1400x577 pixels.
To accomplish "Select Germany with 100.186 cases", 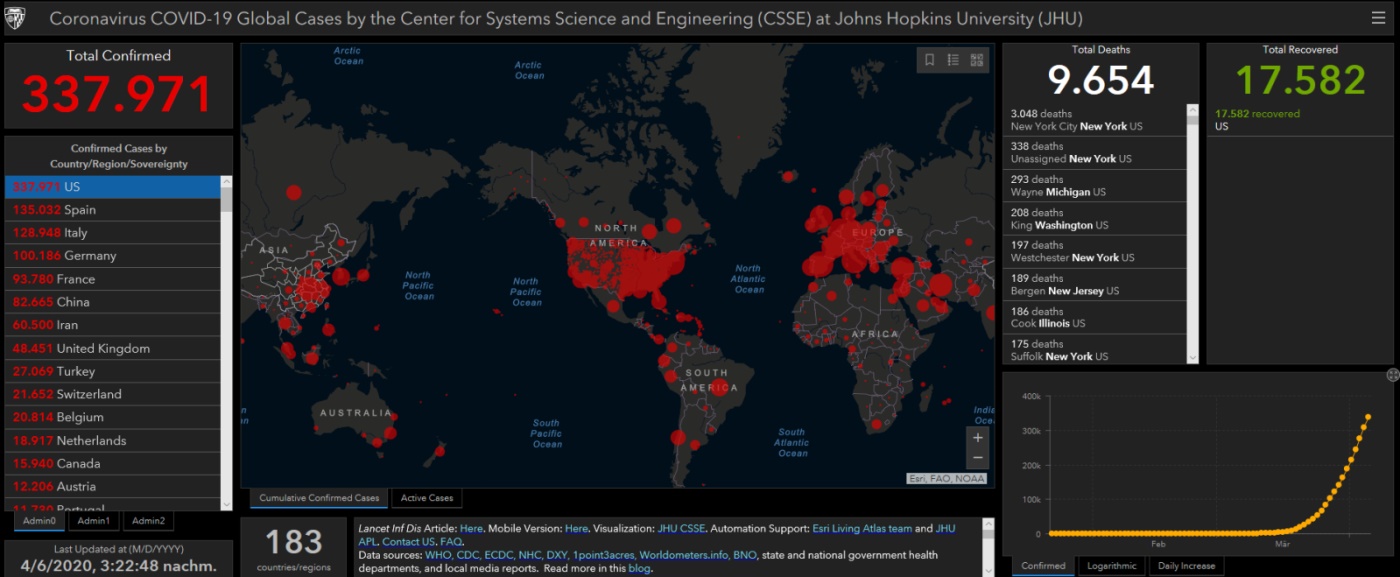I will coord(112,256).
